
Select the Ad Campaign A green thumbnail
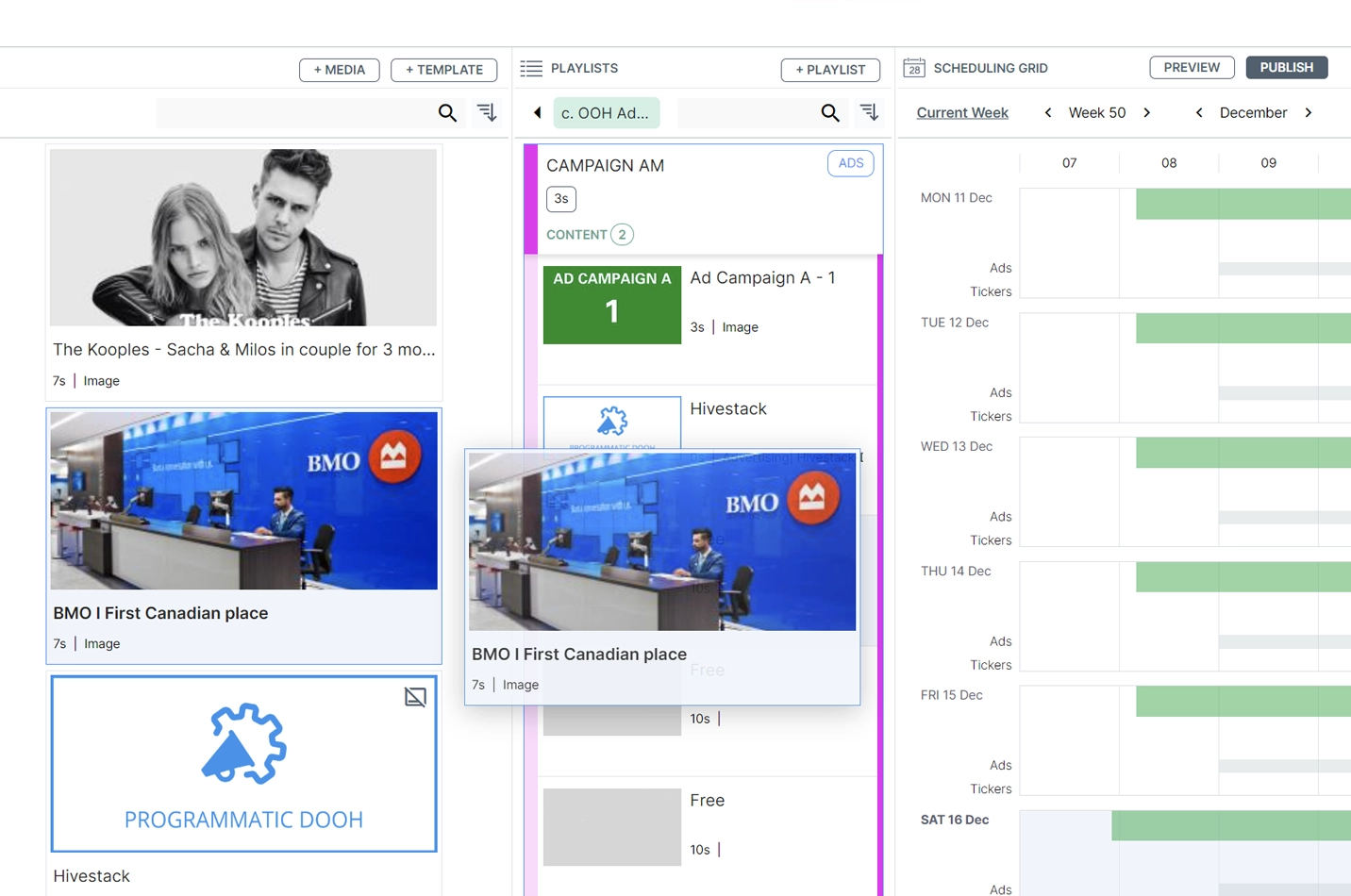(x=612, y=305)
